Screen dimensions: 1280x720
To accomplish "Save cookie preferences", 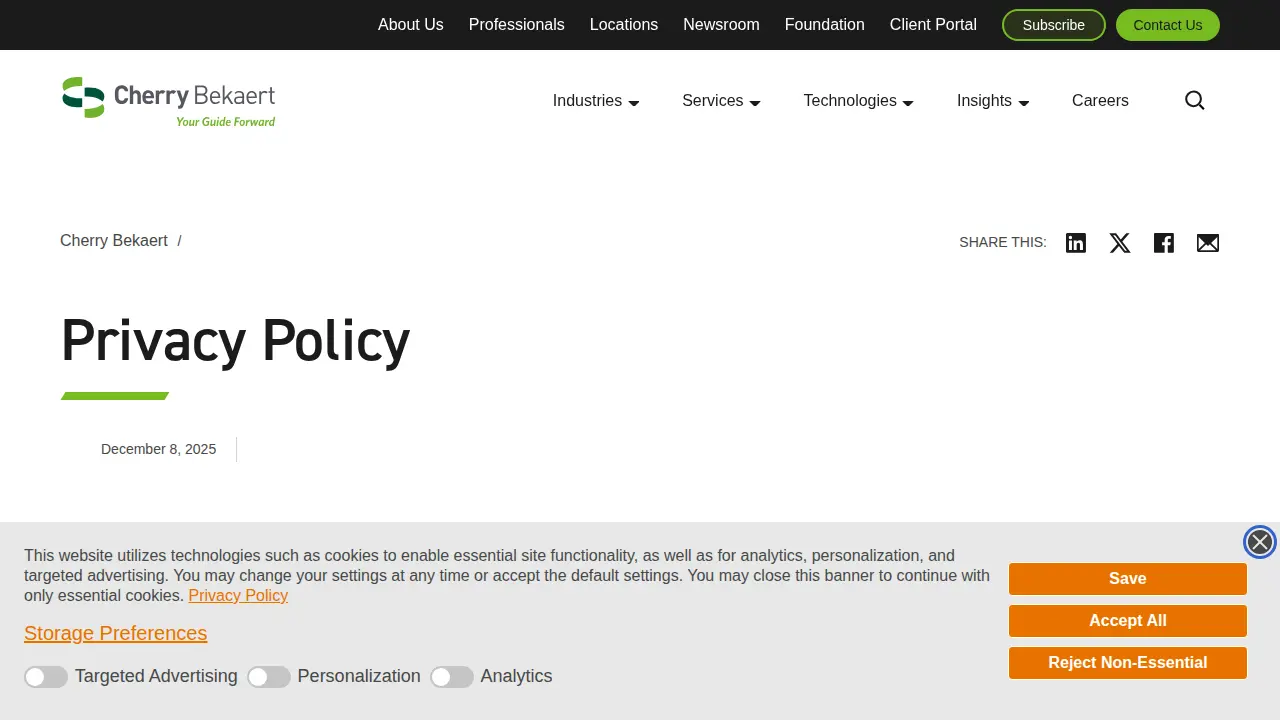I will coord(1128,579).
